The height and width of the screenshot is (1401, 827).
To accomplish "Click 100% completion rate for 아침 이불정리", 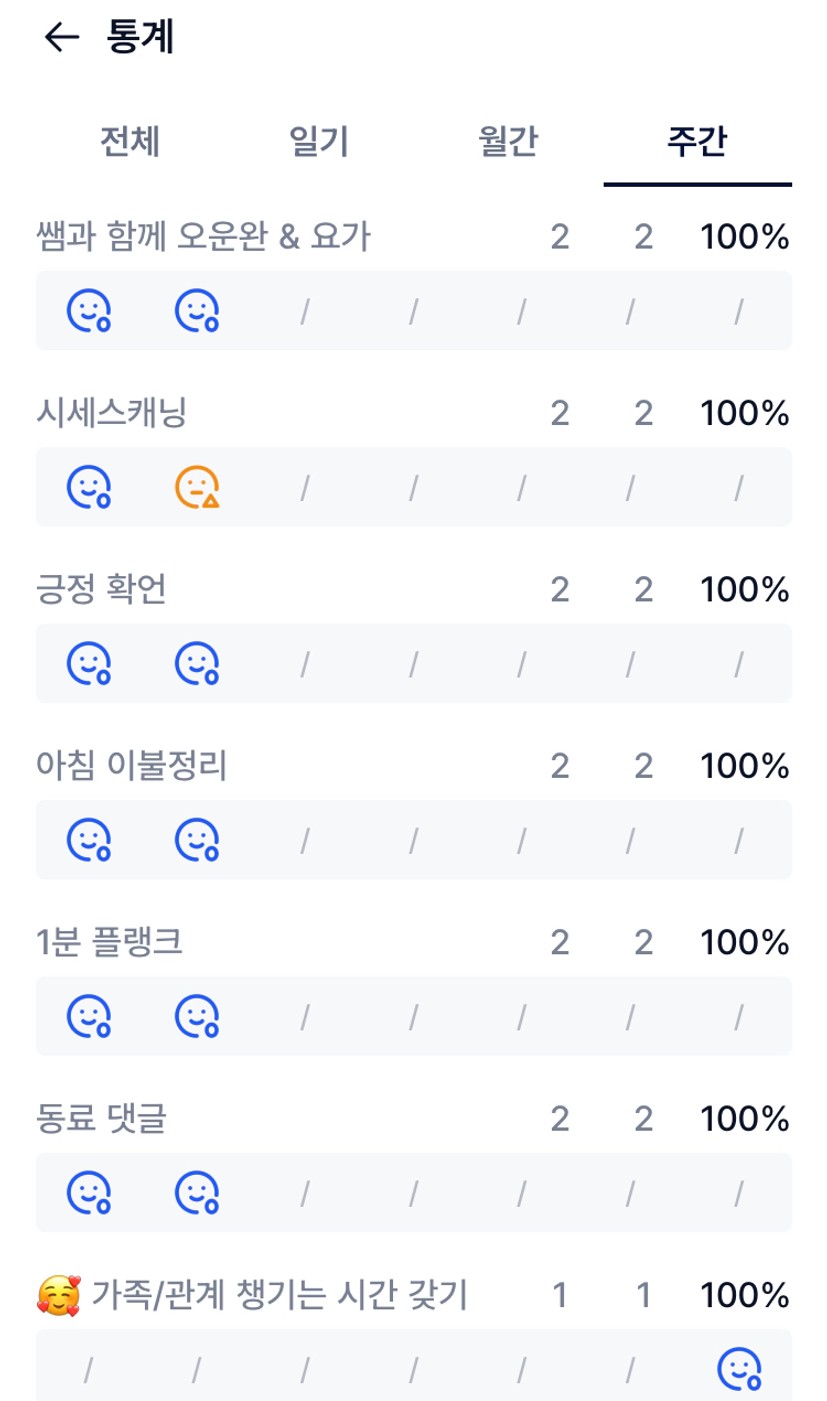I will (744, 766).
